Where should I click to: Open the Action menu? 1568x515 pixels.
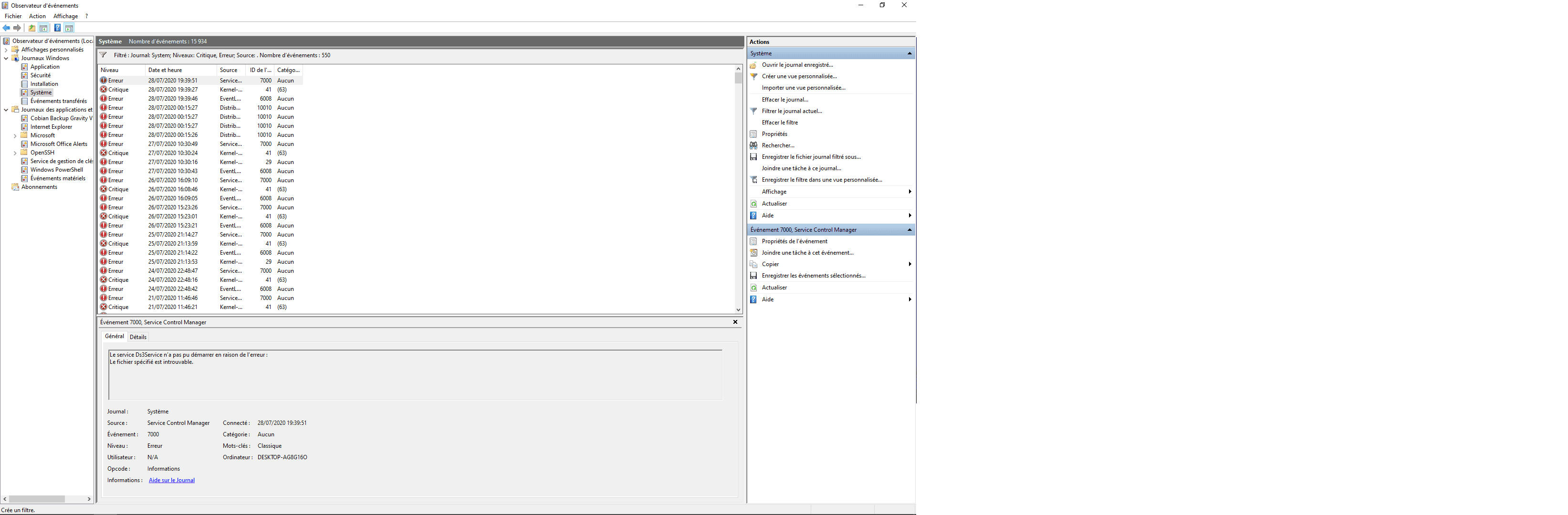tap(37, 16)
